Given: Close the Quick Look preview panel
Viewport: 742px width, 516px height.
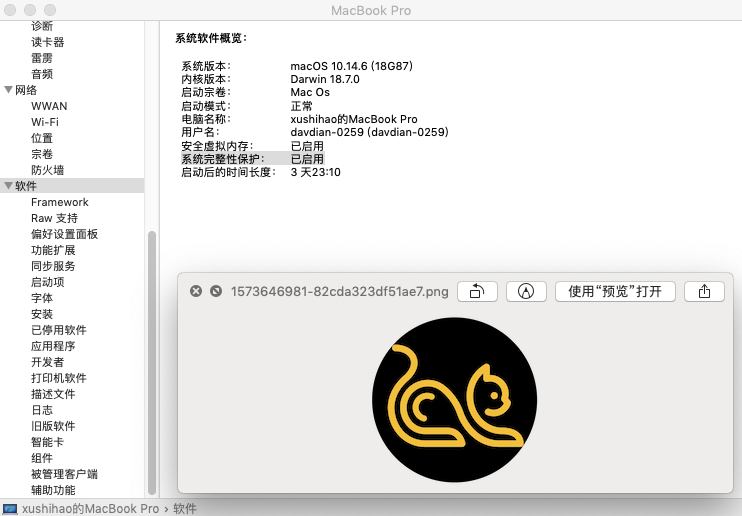Looking at the screenshot, I should 196,291.
